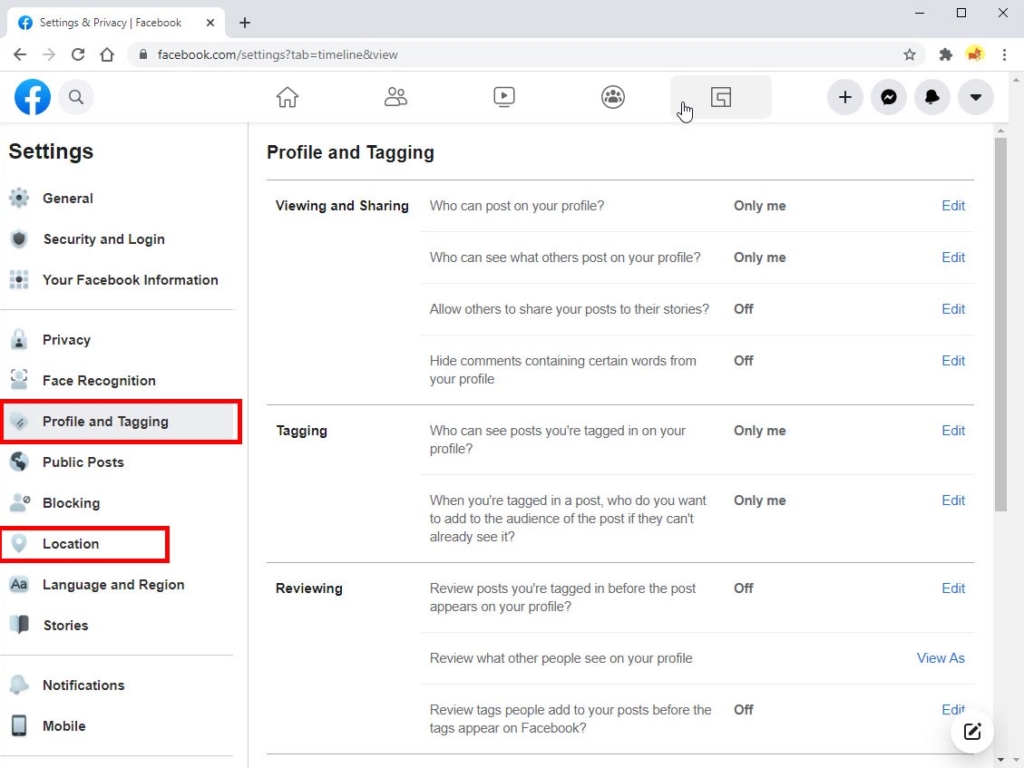Open the Watch video icon
1024x768 pixels.
504,97
